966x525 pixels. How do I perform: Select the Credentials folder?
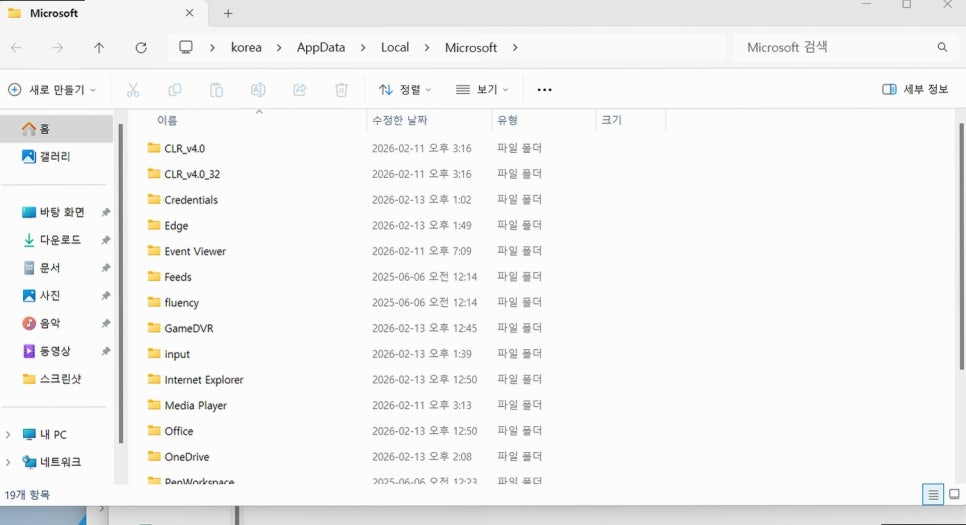point(191,200)
